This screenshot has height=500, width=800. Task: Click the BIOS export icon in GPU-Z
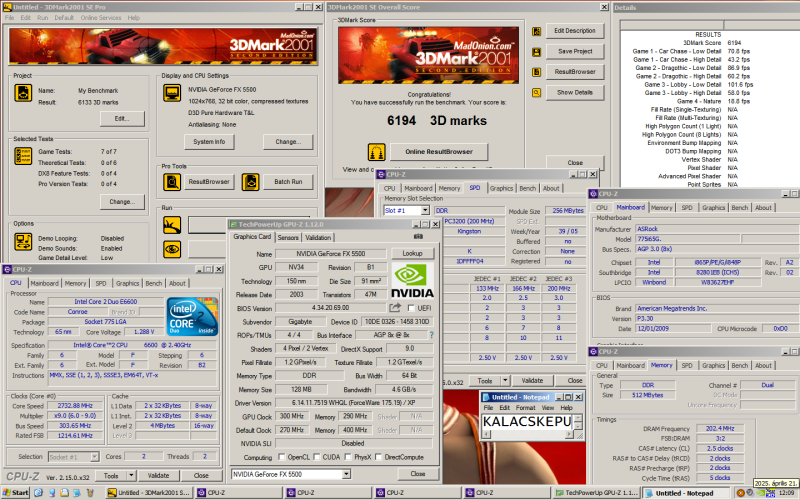pyautogui.click(x=395, y=308)
